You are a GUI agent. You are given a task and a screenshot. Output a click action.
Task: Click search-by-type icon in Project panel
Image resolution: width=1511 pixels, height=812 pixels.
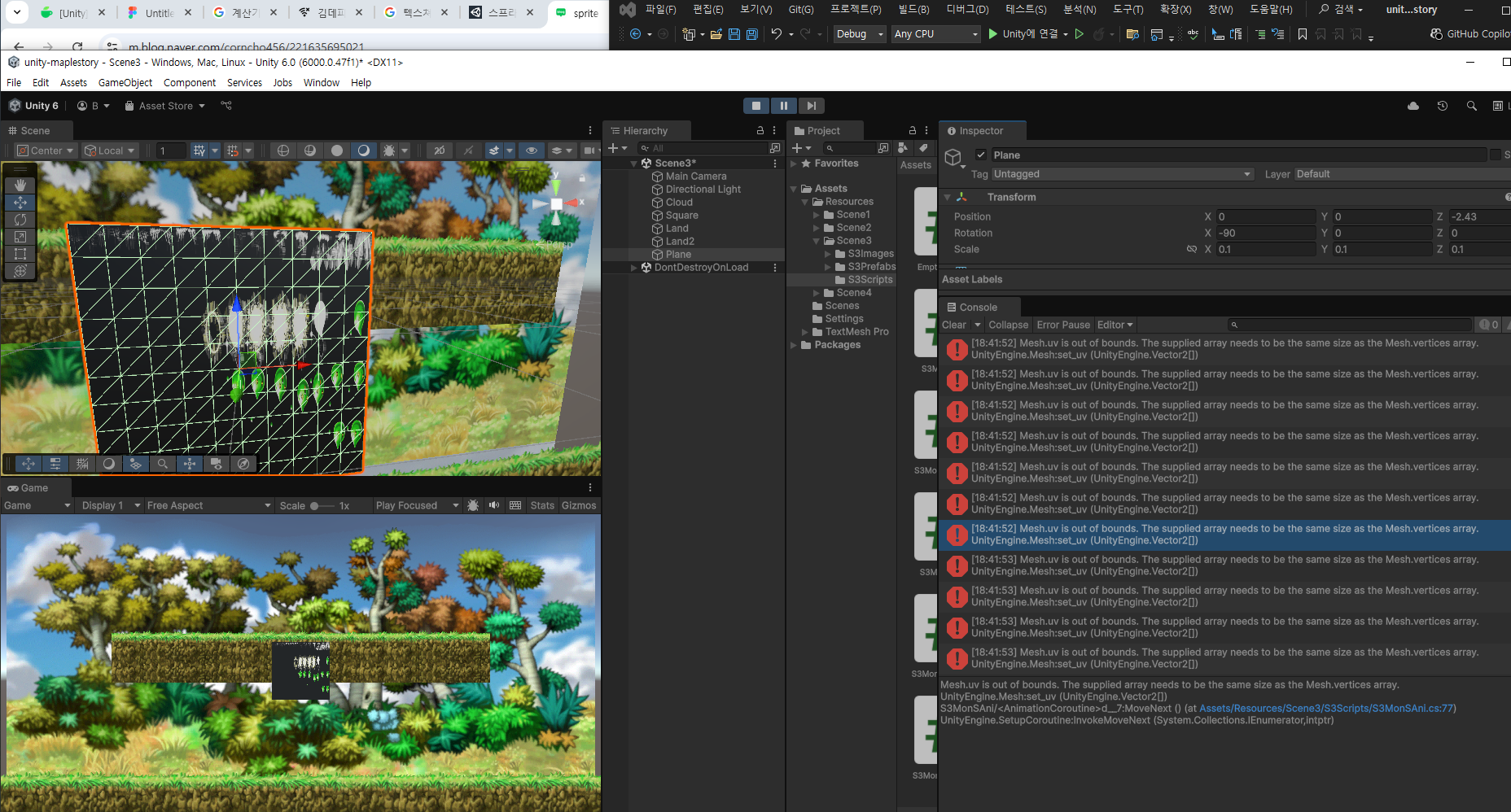tap(902, 148)
